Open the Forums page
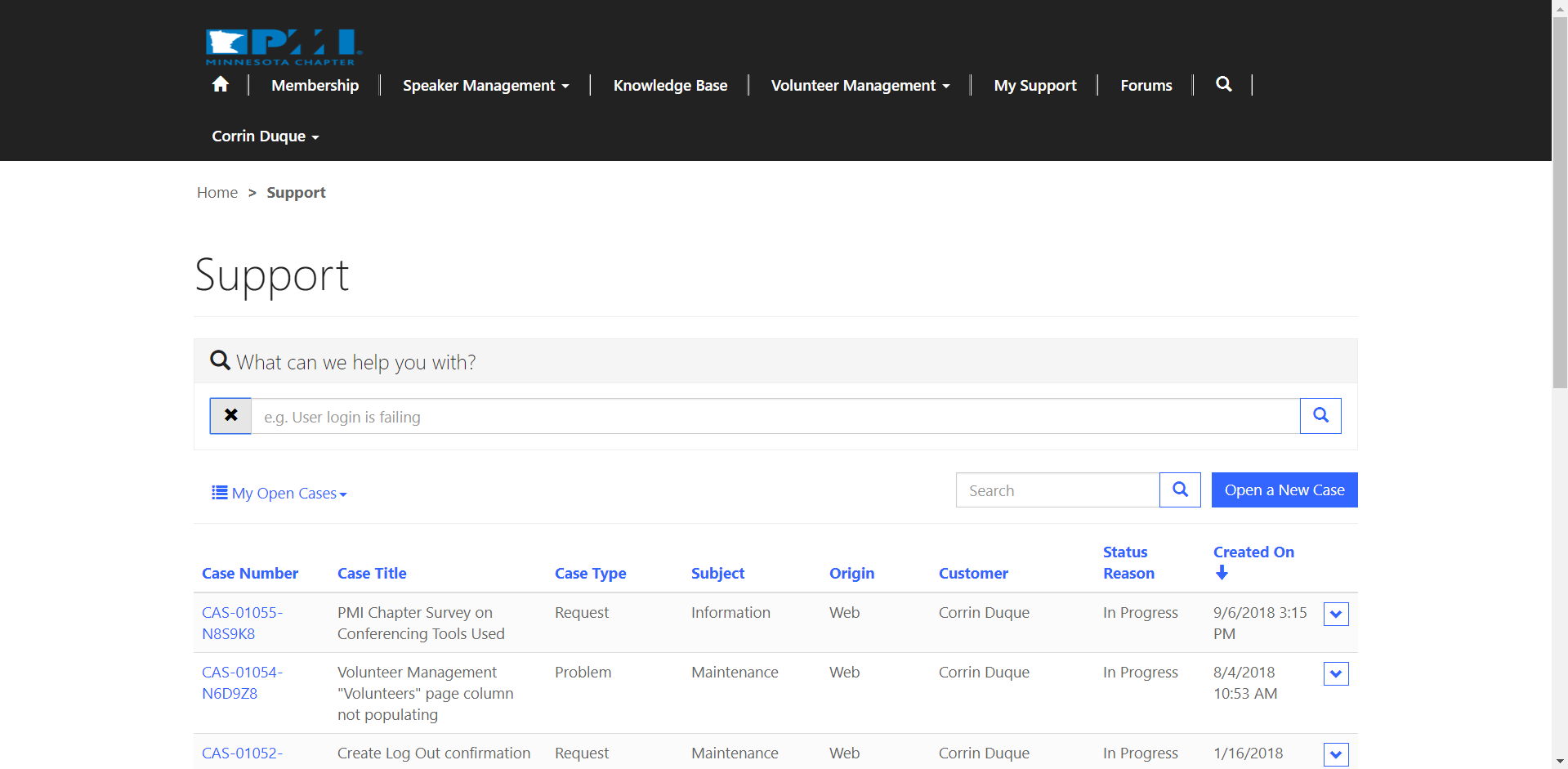The width and height of the screenshot is (1568, 769). 1146,86
